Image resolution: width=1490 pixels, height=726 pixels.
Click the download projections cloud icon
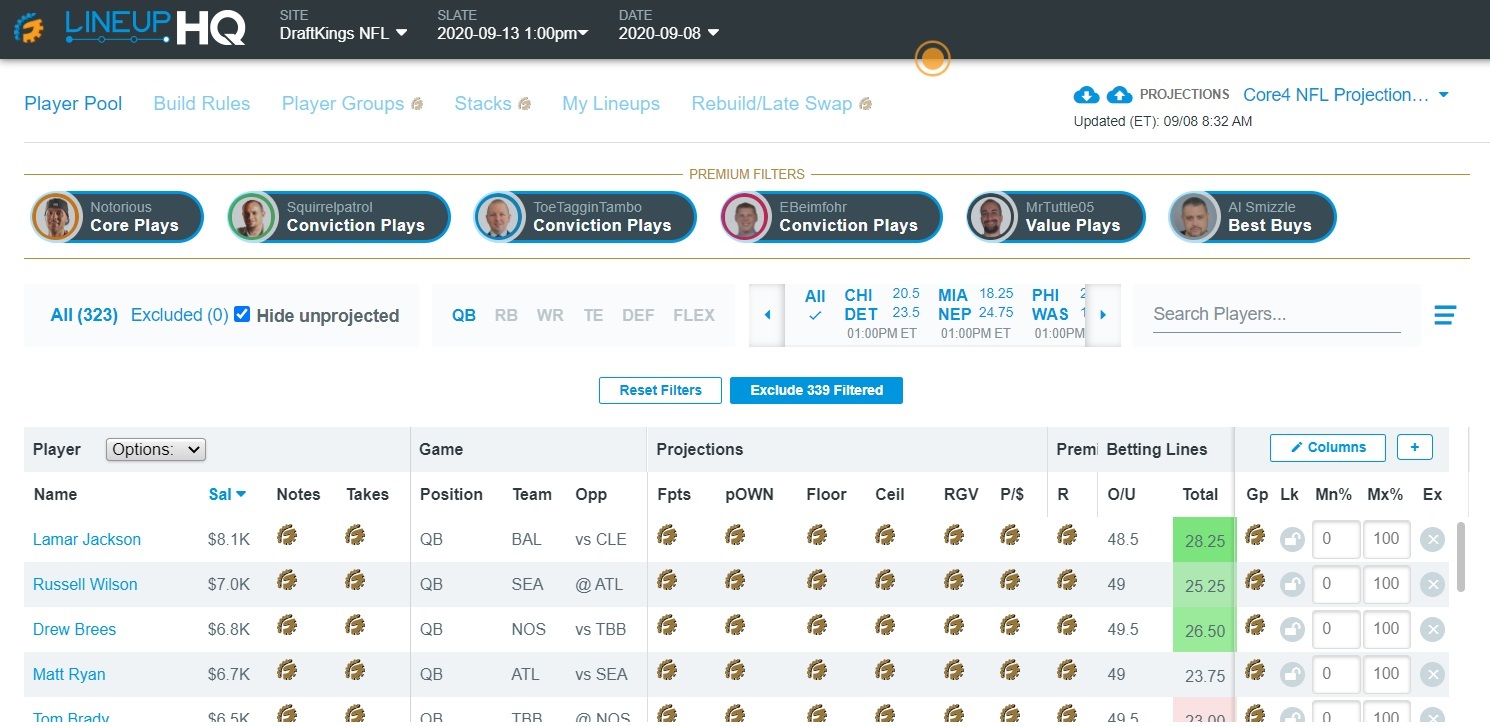(1086, 95)
